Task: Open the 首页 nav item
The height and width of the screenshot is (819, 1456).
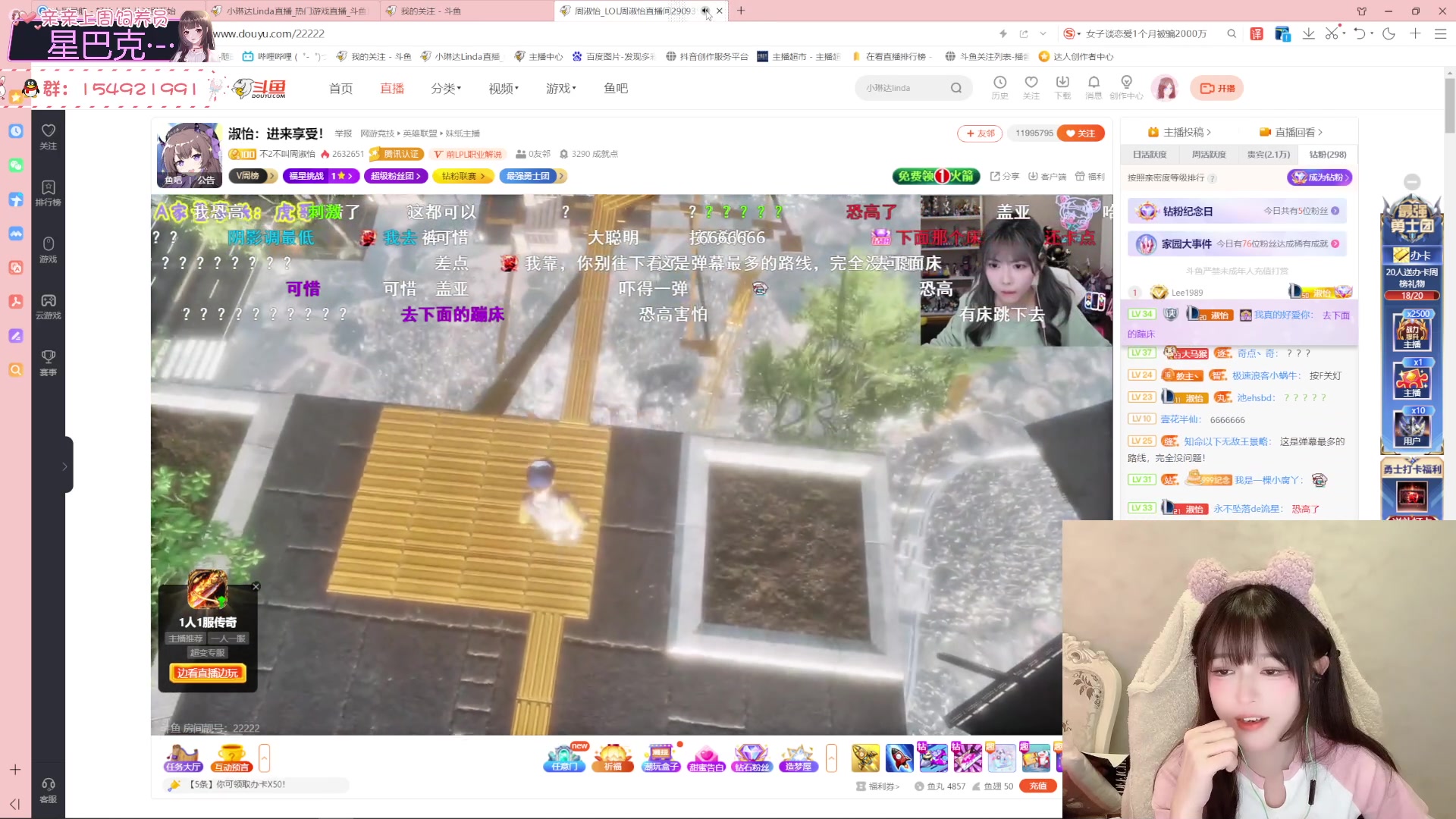Action: coord(340,88)
